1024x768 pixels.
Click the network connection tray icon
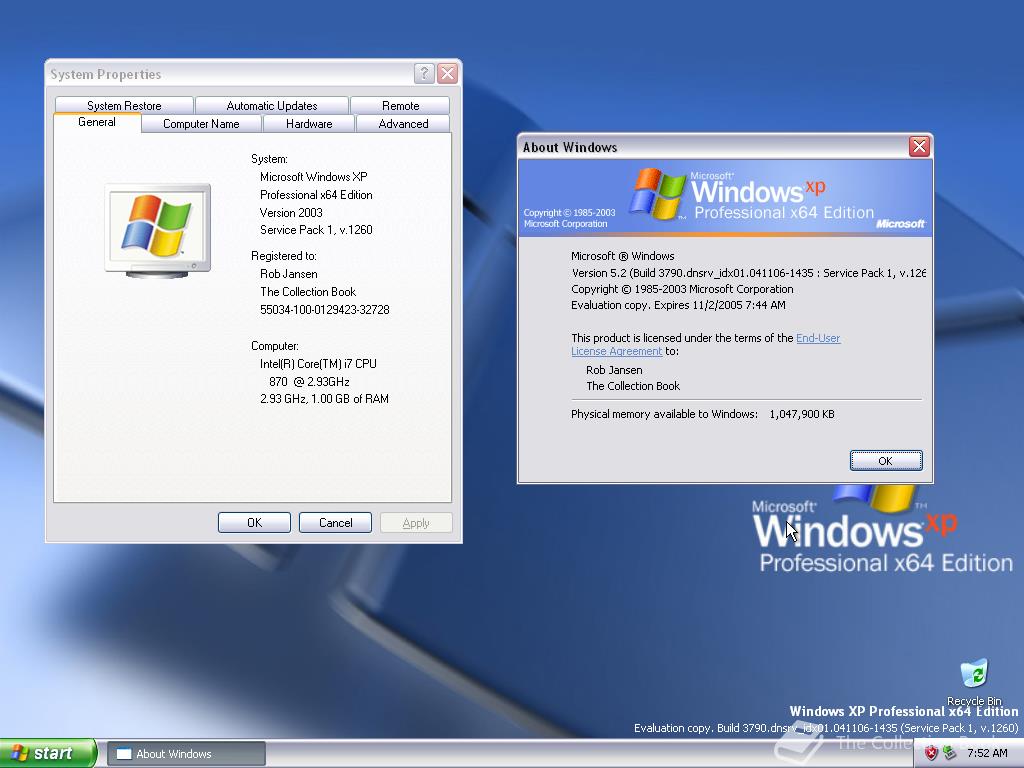pyautogui.click(x=950, y=753)
